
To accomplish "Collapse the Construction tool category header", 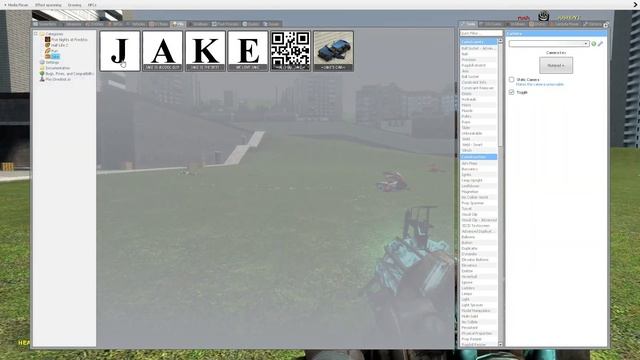I will (478, 157).
